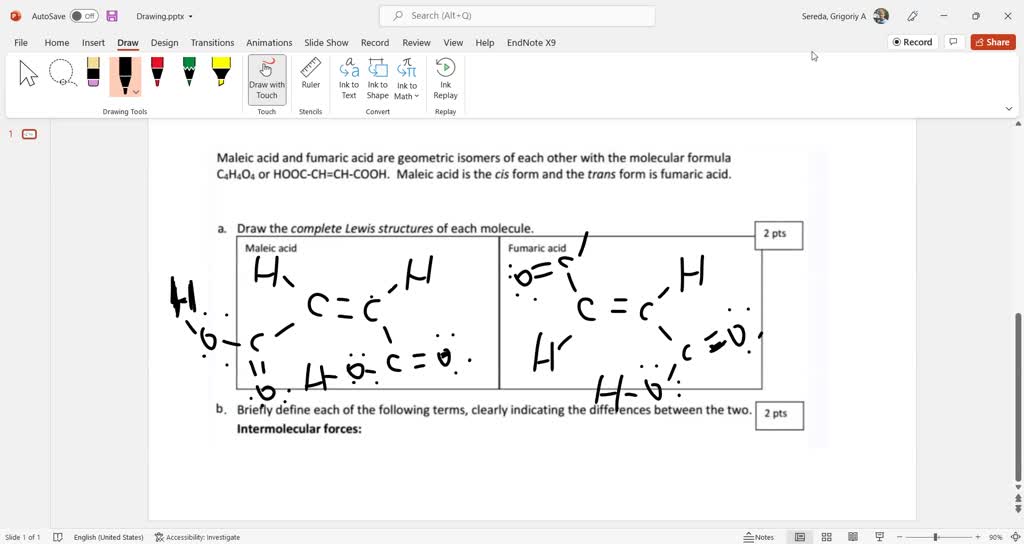
Task: Toggle Draw with Touch
Action: pyautogui.click(x=266, y=80)
